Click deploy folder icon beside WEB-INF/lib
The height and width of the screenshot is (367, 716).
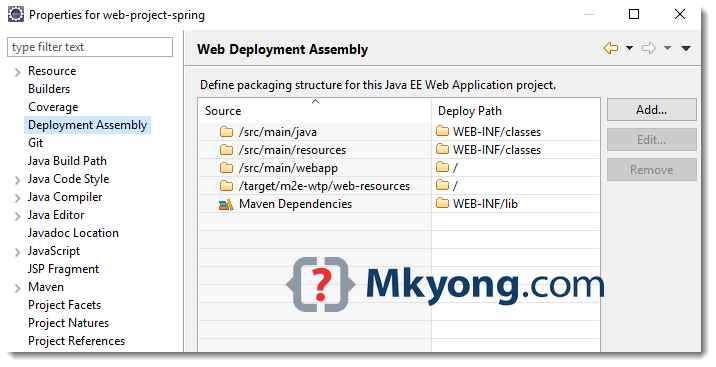[x=442, y=203]
